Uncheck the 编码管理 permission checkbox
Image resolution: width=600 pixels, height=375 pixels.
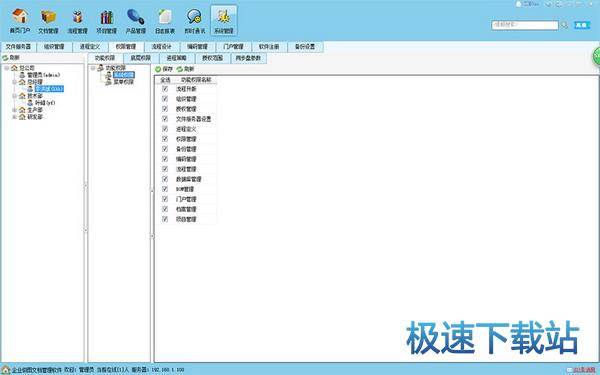[x=165, y=159]
